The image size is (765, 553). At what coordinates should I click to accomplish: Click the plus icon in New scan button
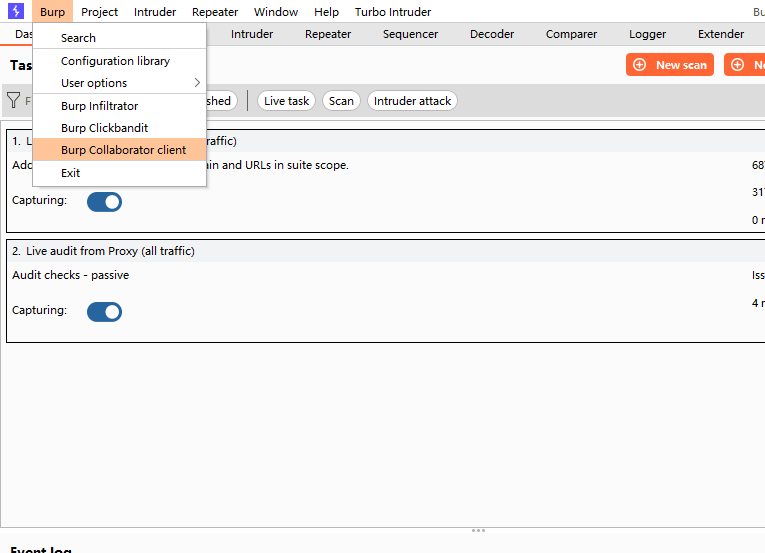click(x=639, y=65)
